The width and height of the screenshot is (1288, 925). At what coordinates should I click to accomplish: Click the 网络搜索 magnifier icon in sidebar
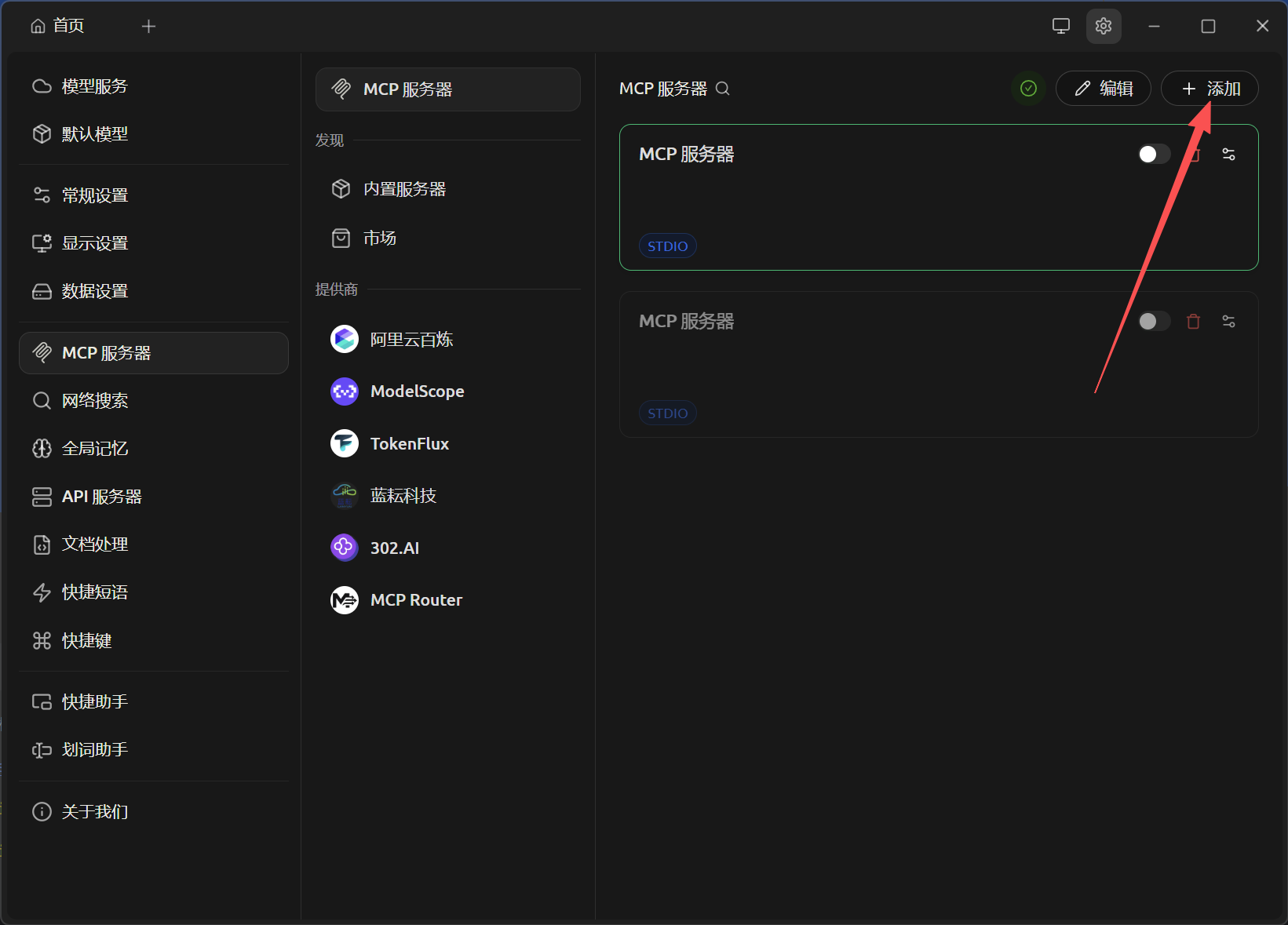tap(42, 401)
